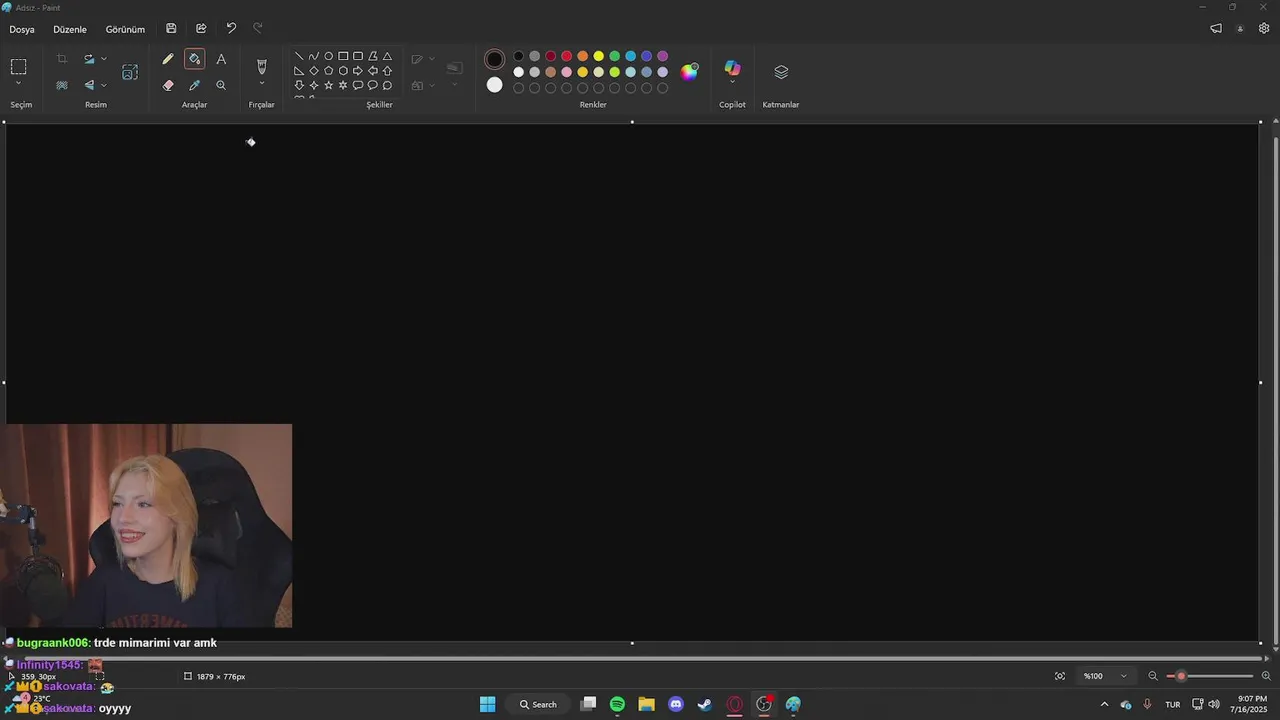Open Discord from the taskbar
The height and width of the screenshot is (720, 1280).
(675, 704)
